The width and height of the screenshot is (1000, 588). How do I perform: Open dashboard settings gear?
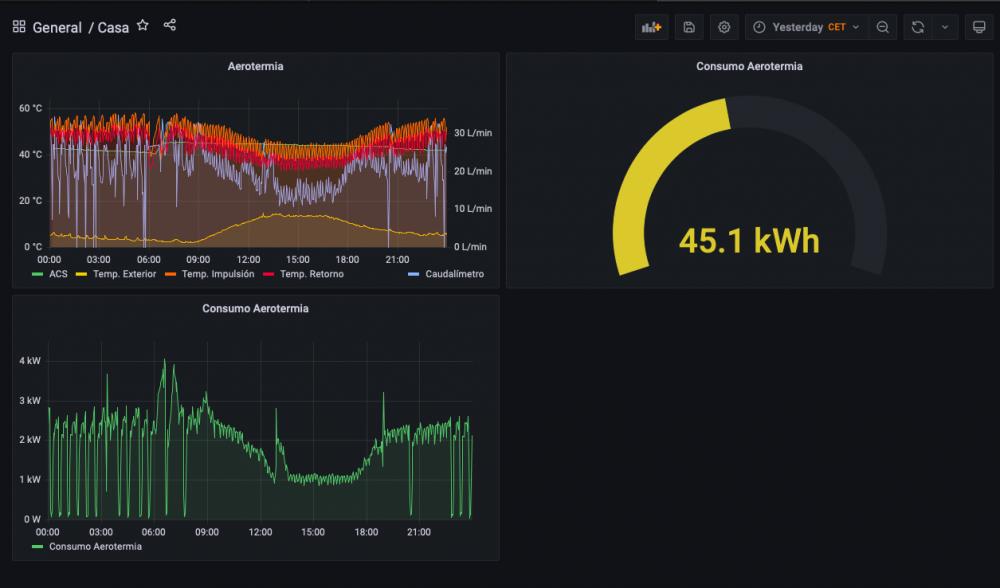point(724,27)
